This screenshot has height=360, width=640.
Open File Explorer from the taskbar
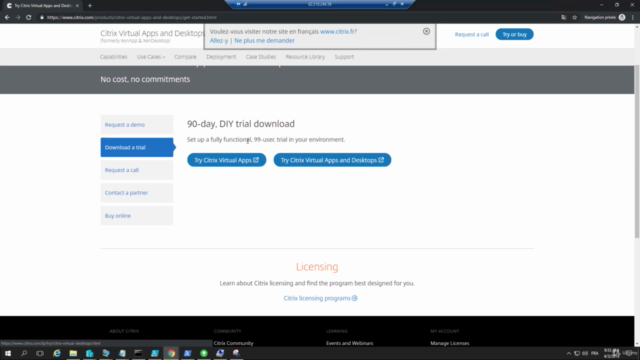click(x=73, y=353)
